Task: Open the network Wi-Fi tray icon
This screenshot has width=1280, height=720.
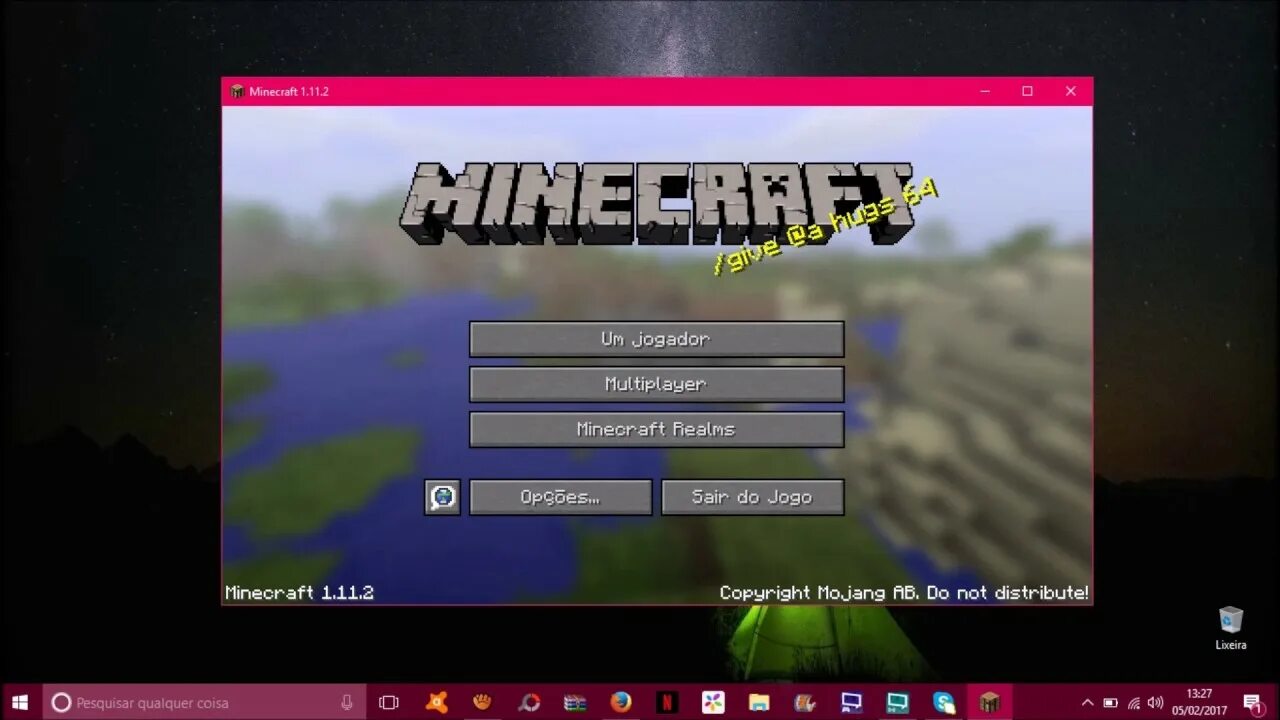Action: click(x=1133, y=703)
